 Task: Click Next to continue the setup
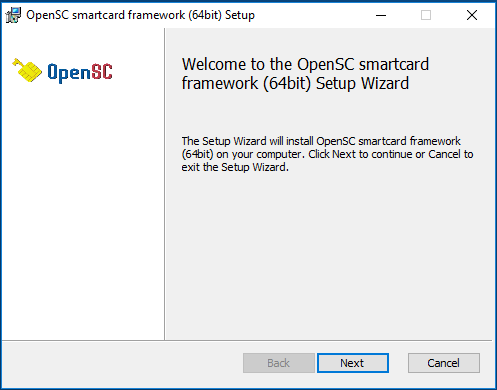tap(353, 363)
